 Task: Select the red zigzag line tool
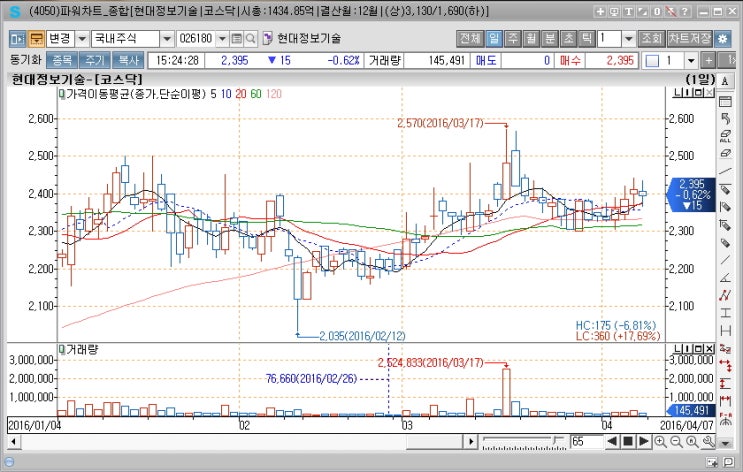(725, 295)
